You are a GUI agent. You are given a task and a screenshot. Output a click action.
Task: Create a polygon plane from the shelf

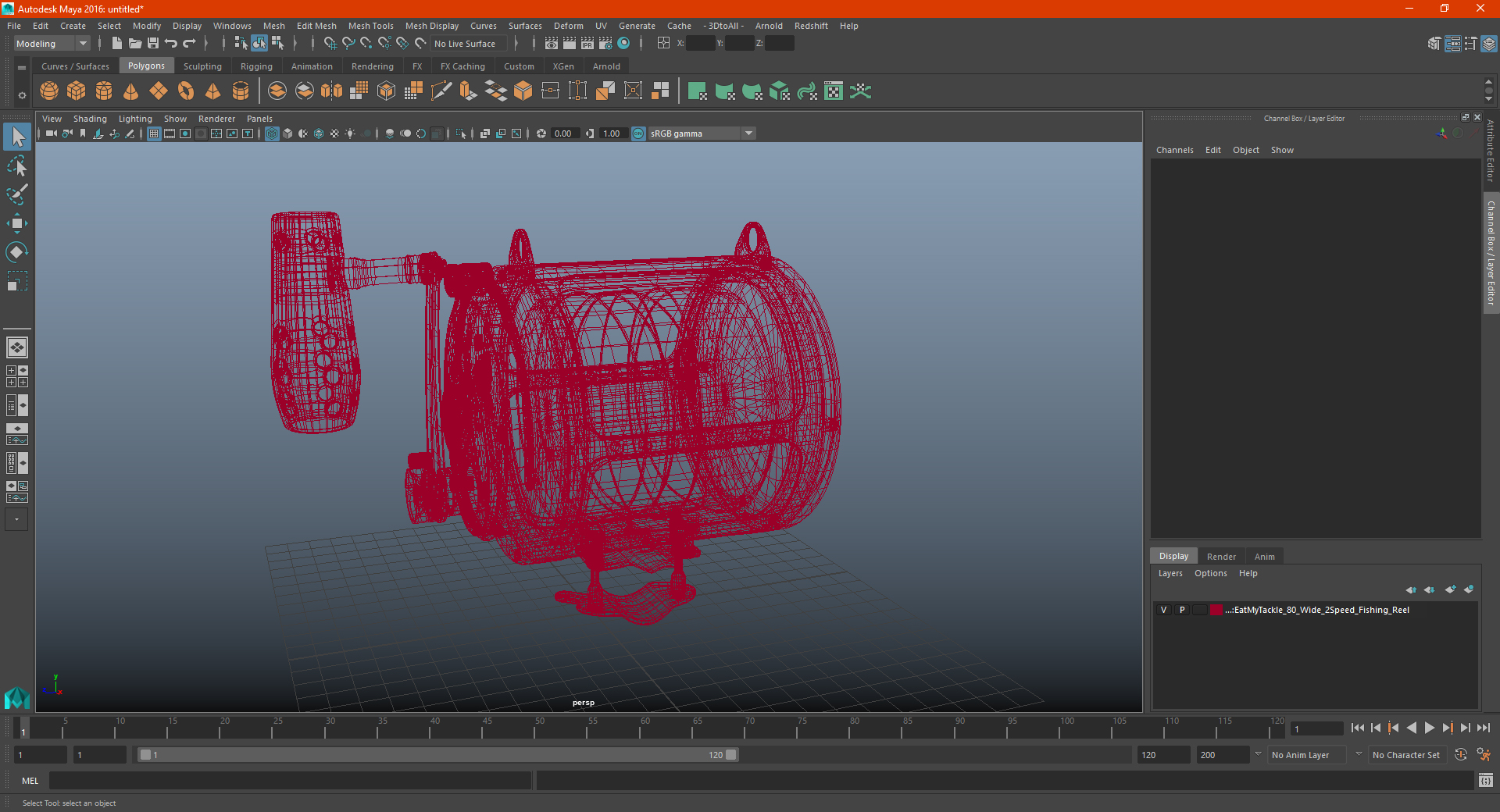(159, 91)
